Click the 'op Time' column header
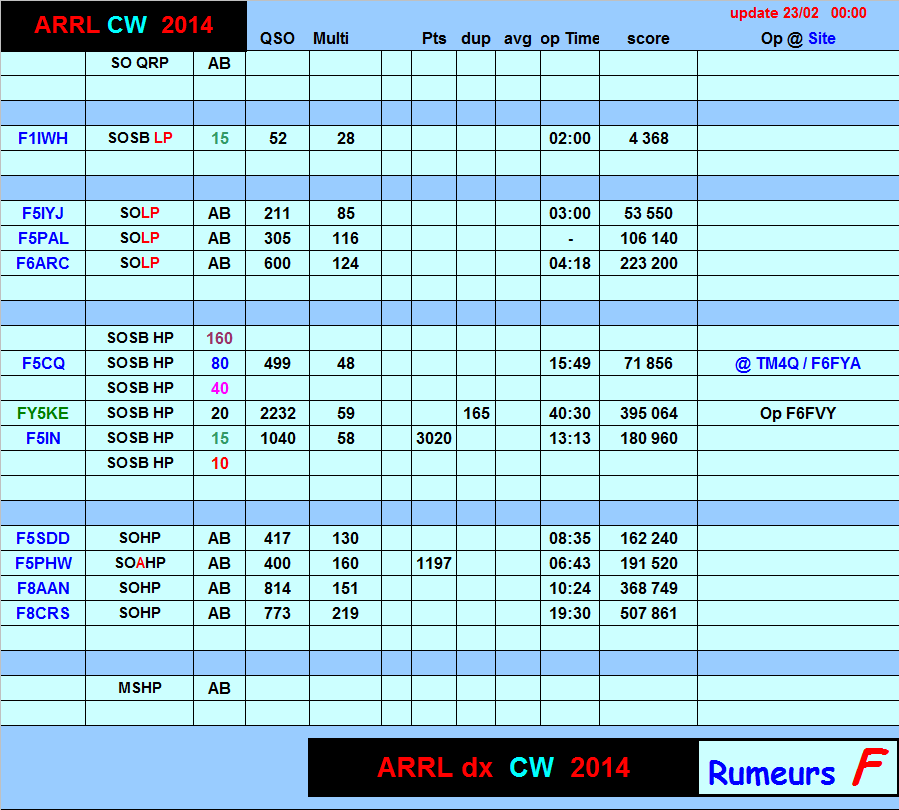 pyautogui.click(x=570, y=38)
